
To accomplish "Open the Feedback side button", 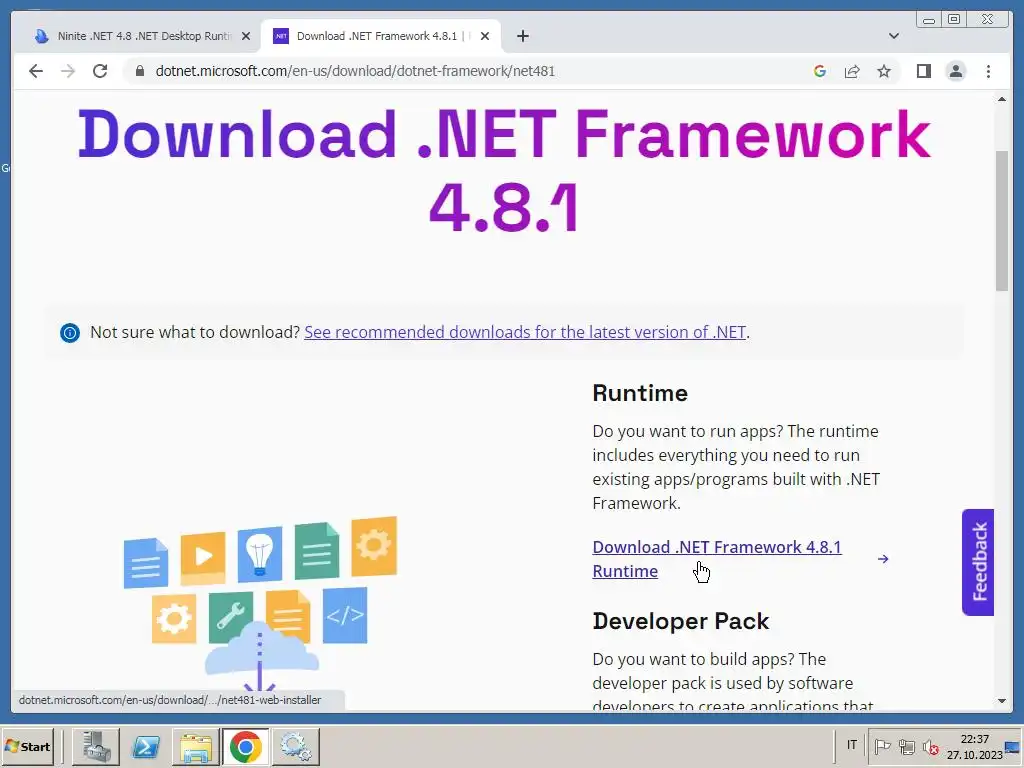I will pos(978,562).
